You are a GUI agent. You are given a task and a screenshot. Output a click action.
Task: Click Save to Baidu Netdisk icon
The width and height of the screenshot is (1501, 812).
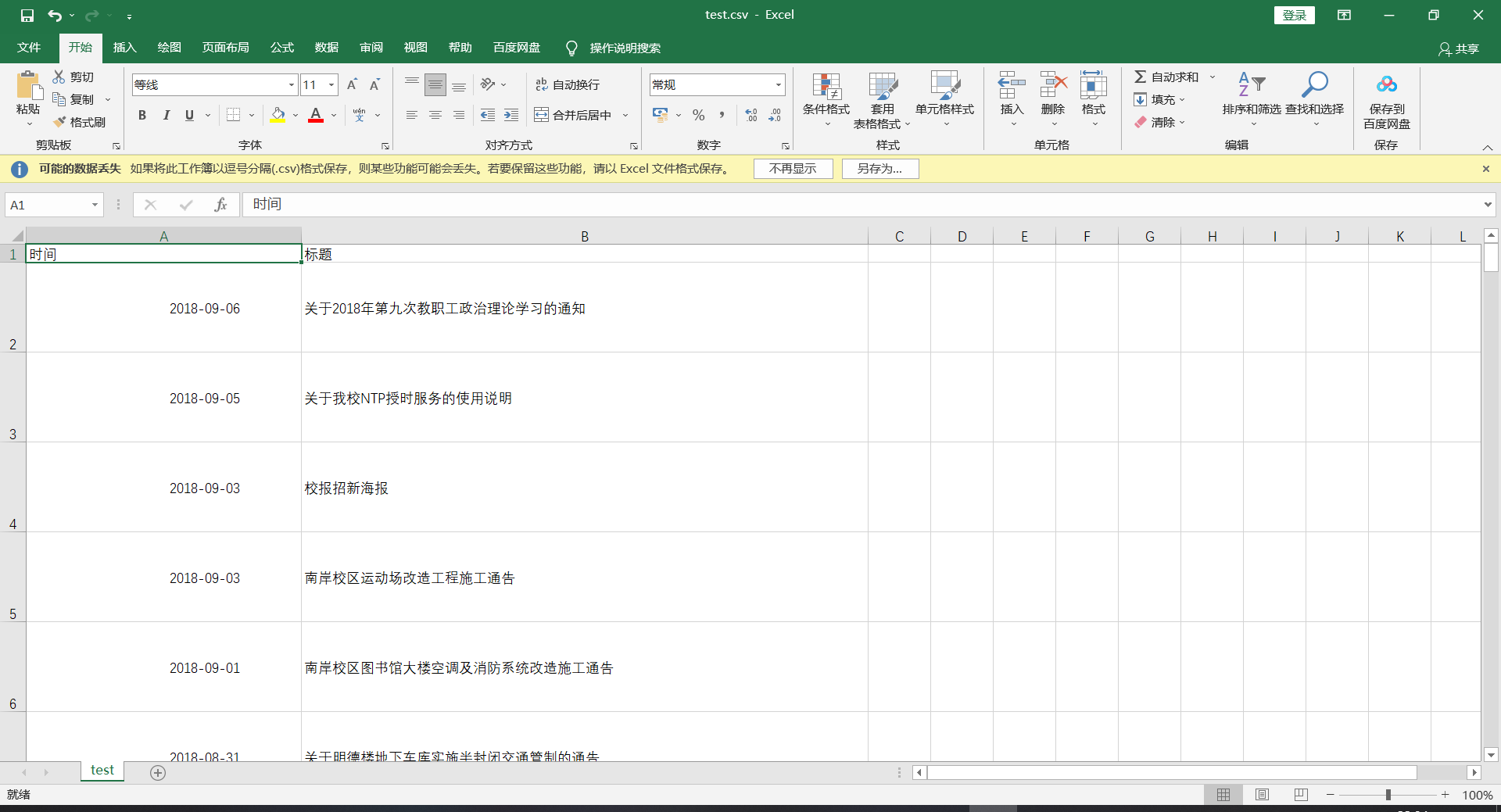[1387, 84]
